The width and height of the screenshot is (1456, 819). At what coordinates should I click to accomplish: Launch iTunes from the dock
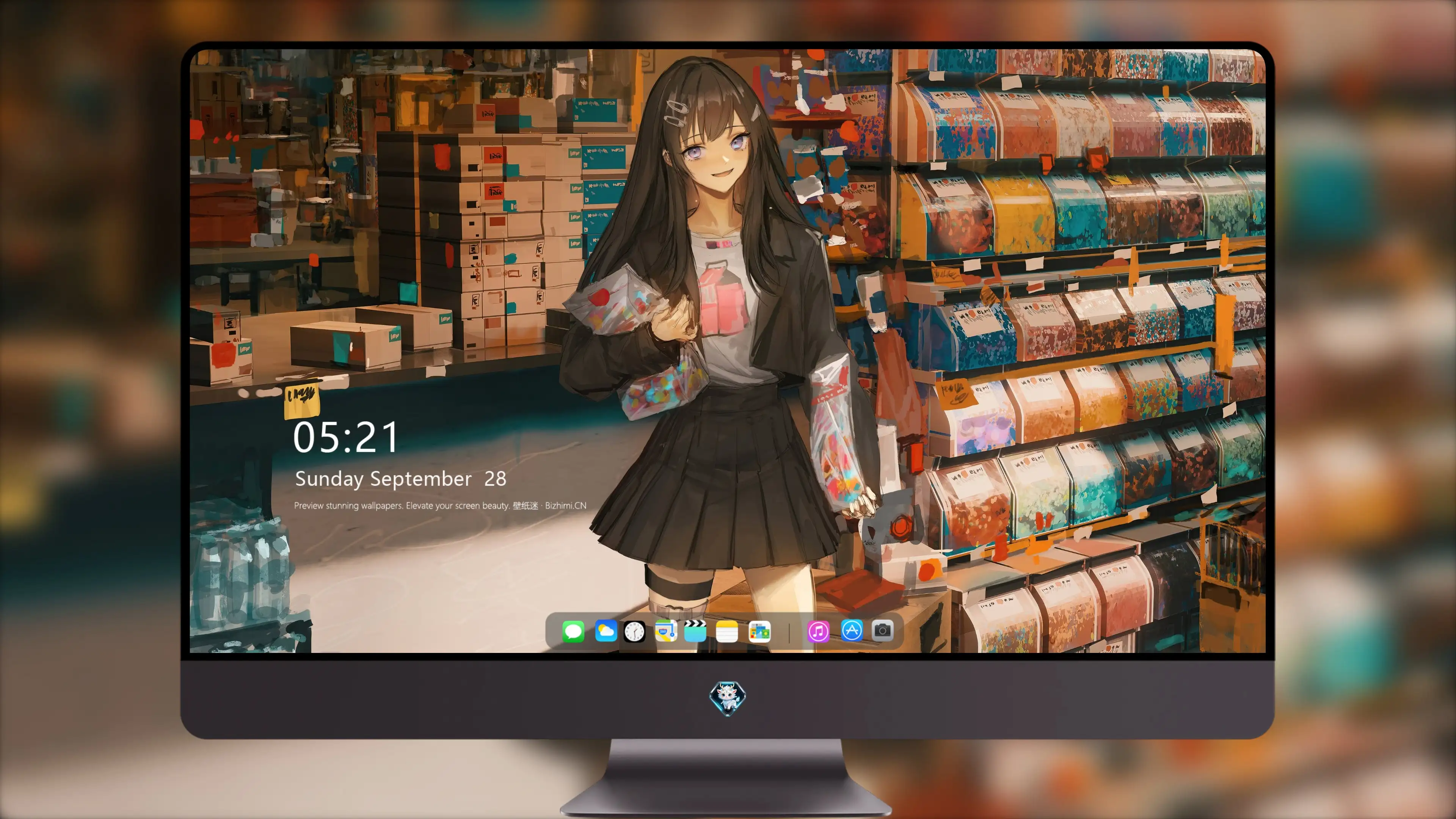(x=819, y=631)
